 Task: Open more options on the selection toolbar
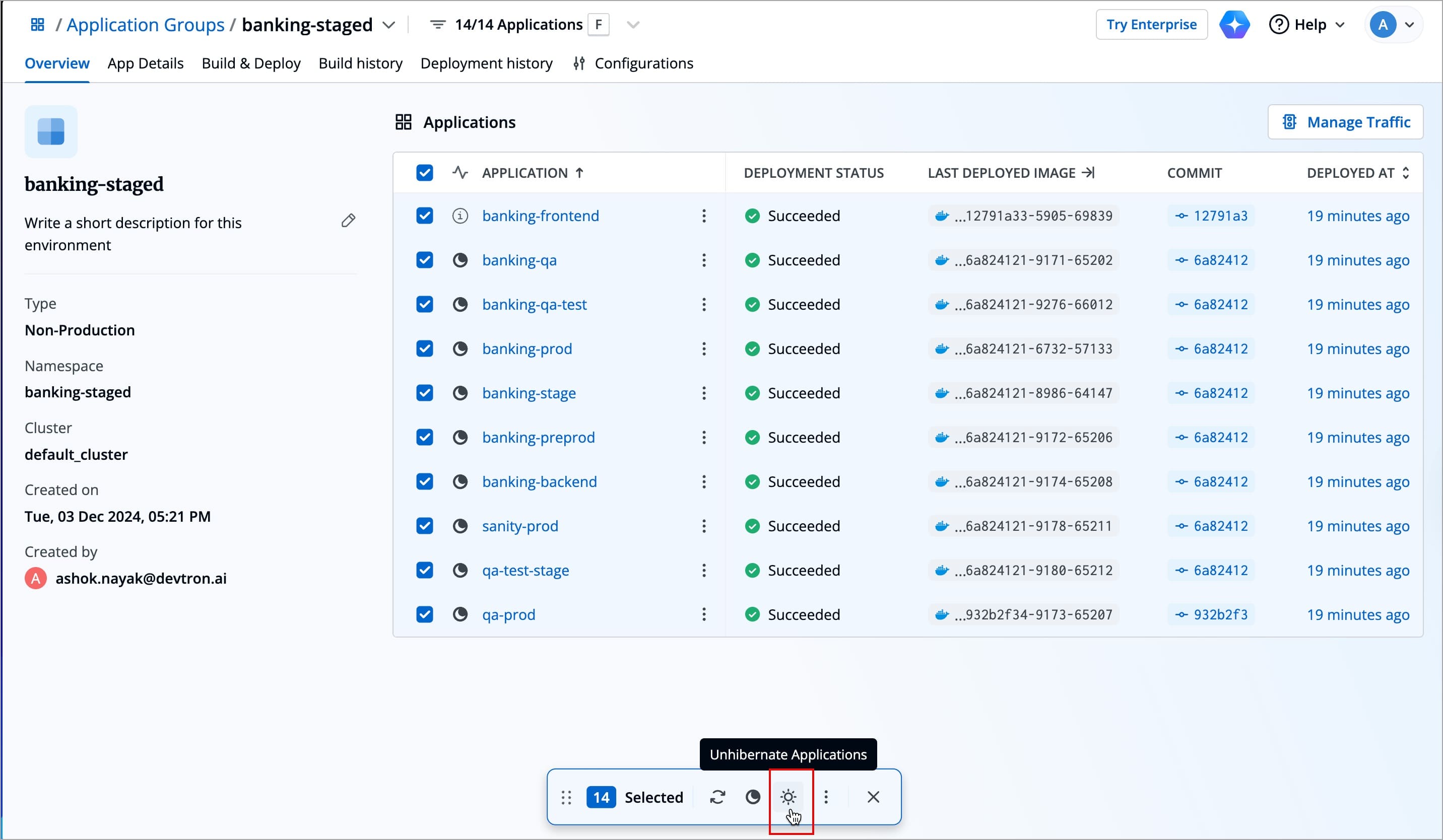(x=826, y=797)
